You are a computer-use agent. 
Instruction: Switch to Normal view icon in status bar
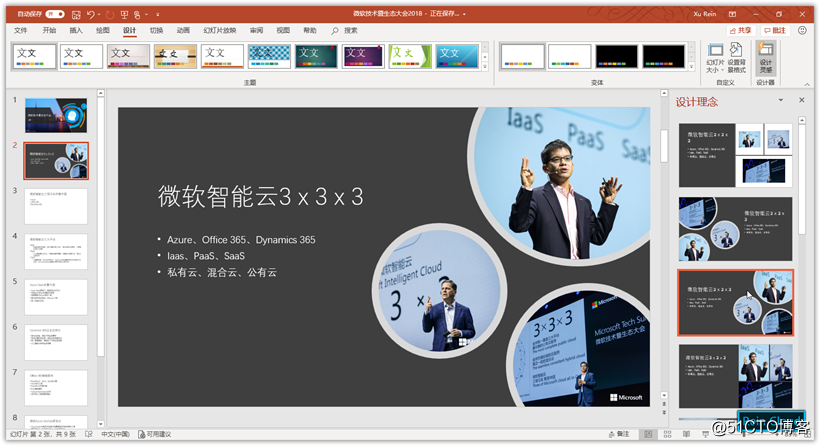coord(648,434)
